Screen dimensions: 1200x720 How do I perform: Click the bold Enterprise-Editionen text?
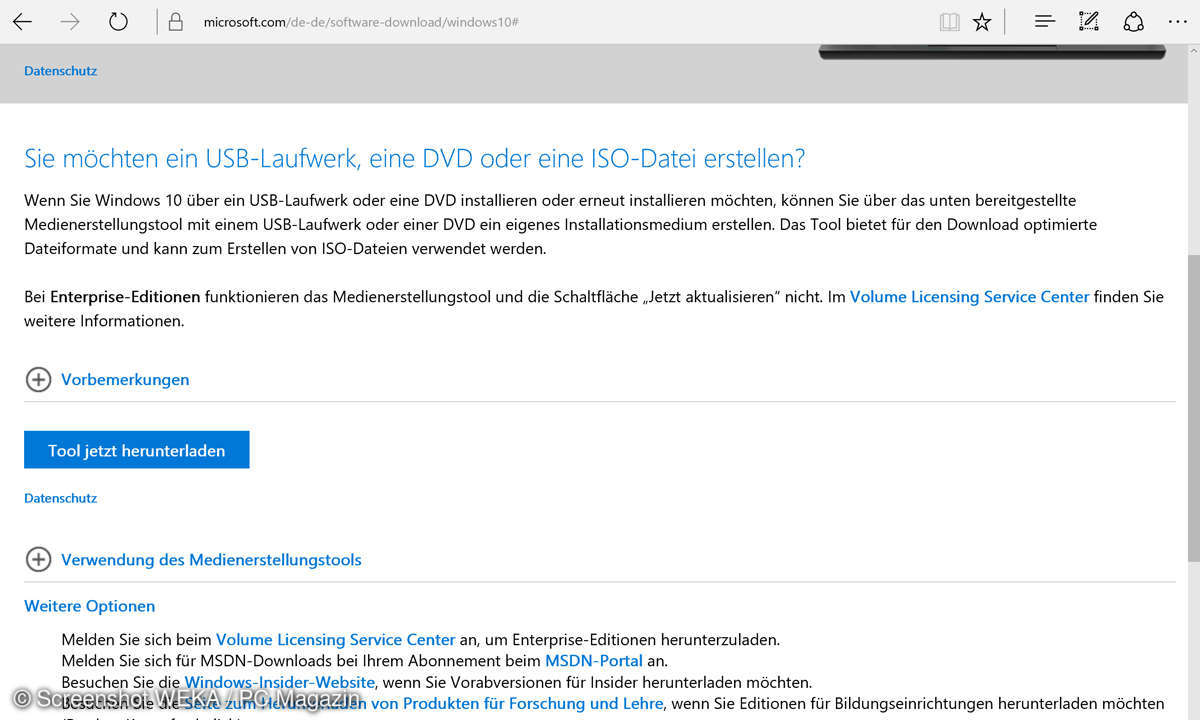click(125, 297)
